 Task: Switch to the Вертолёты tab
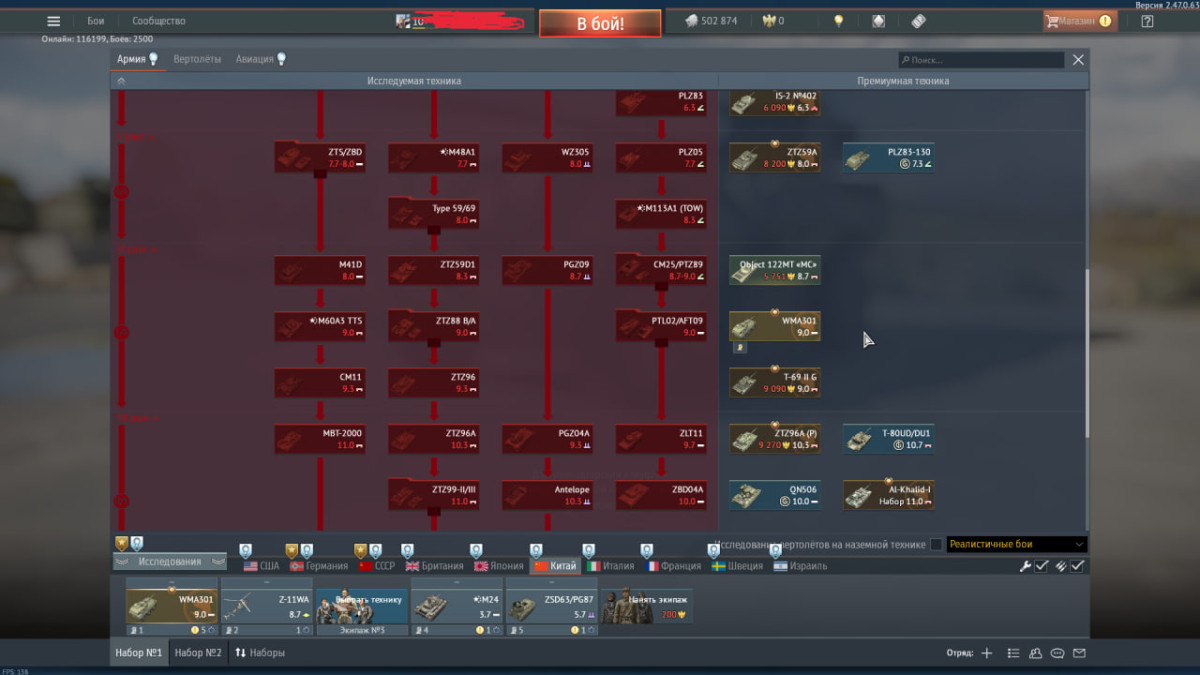point(197,59)
